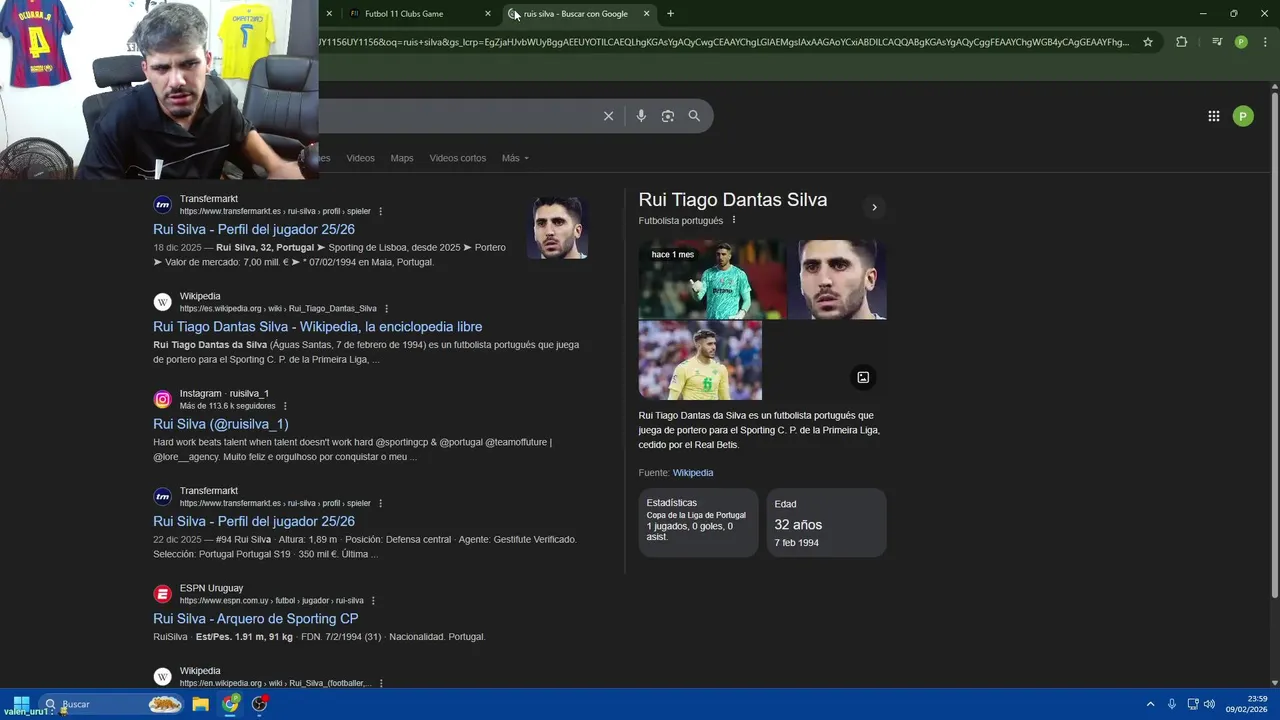Screen dimensions: 1280x720
Task: Click the microphone icon in system tray
Action: pos(1172,704)
